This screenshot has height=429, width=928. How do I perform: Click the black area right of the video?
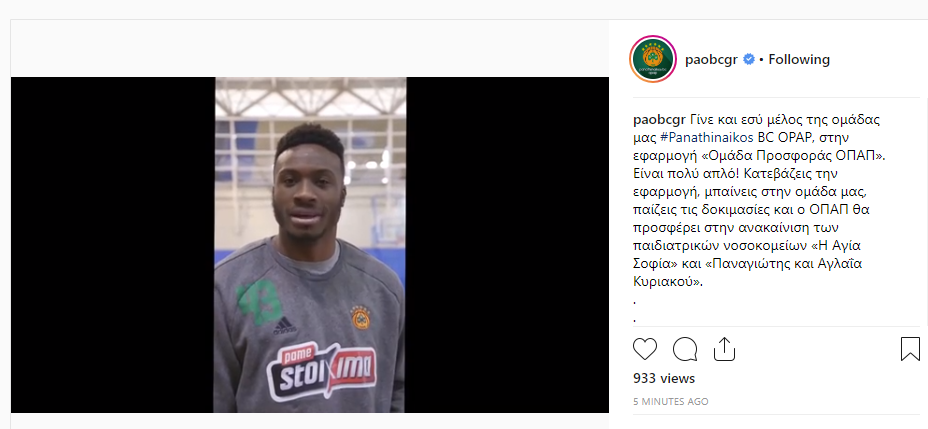[x=508, y=244]
